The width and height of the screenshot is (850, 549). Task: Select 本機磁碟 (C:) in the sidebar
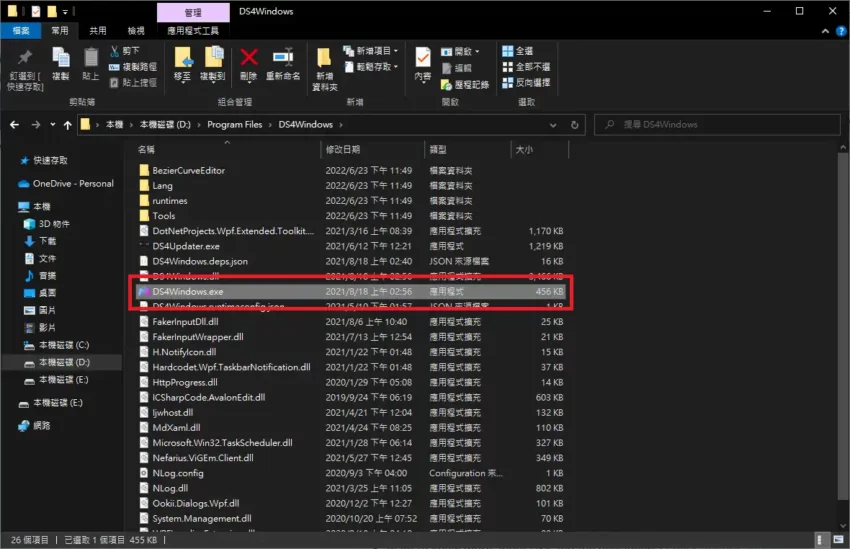56,345
